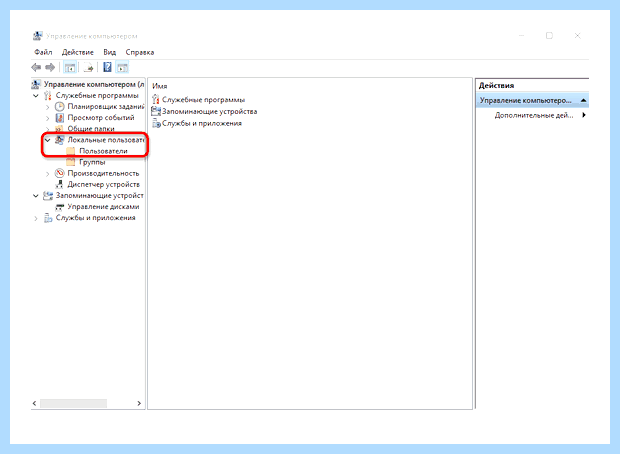Image resolution: width=620 pixels, height=454 pixels.
Task: Expand the Общие папки node
Action: coord(47,129)
